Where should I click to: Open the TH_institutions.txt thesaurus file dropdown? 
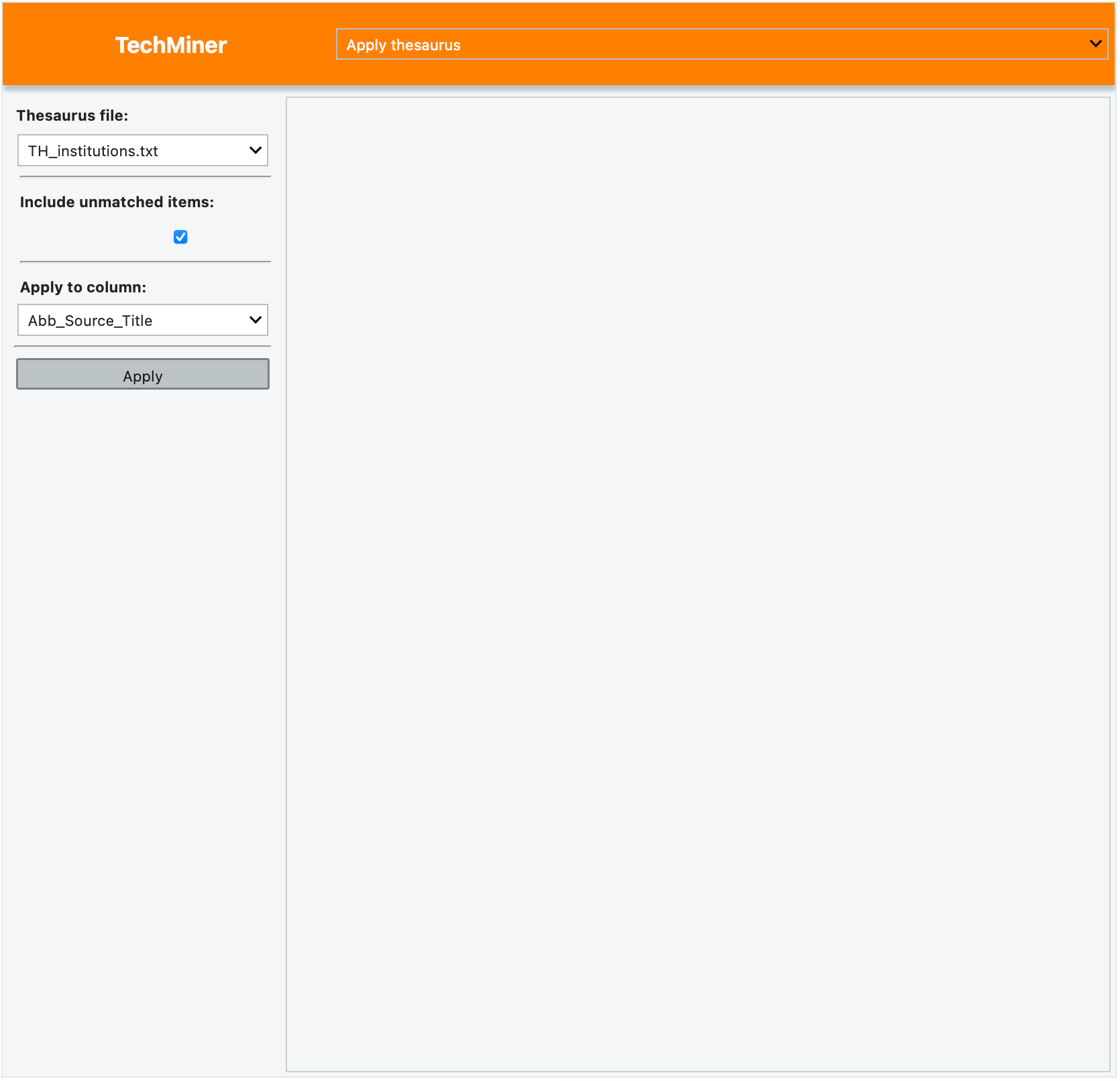[142, 150]
